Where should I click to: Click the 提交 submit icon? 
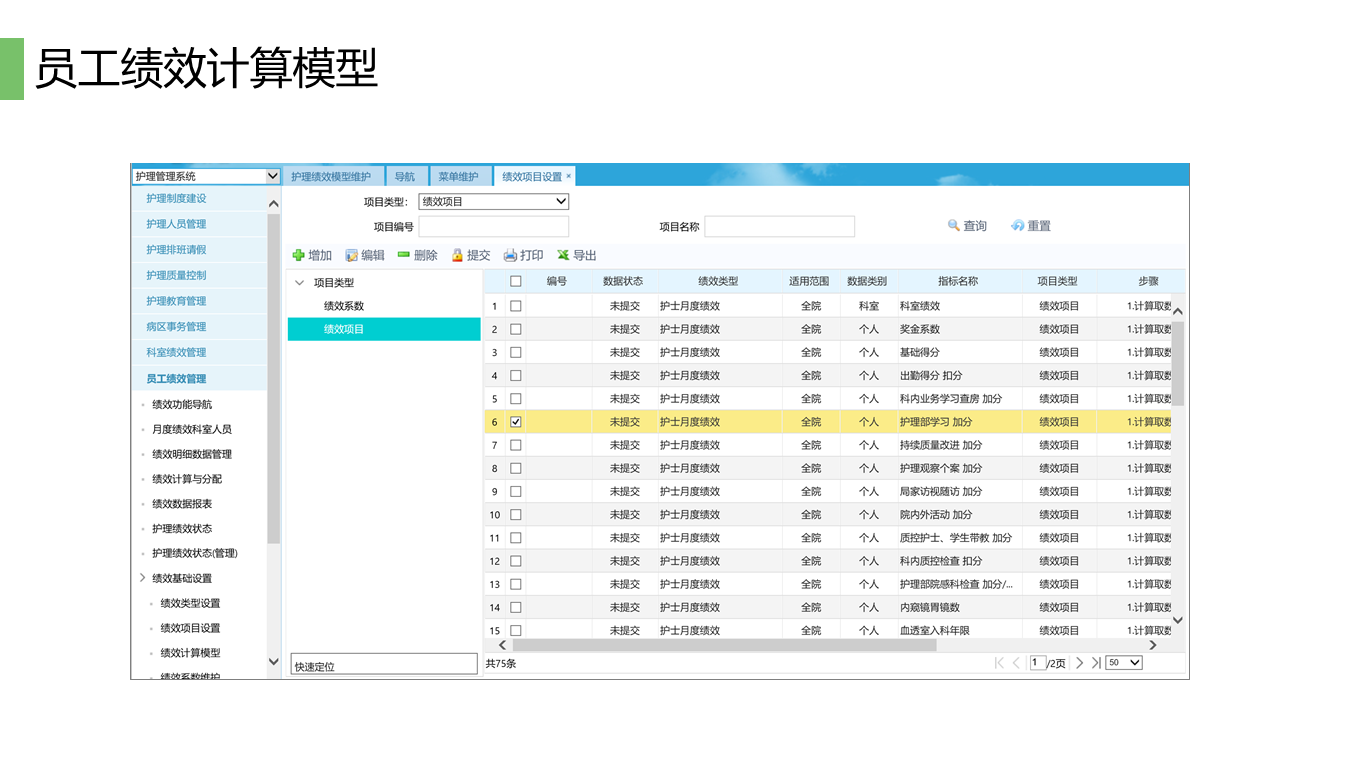pyautogui.click(x=456, y=255)
